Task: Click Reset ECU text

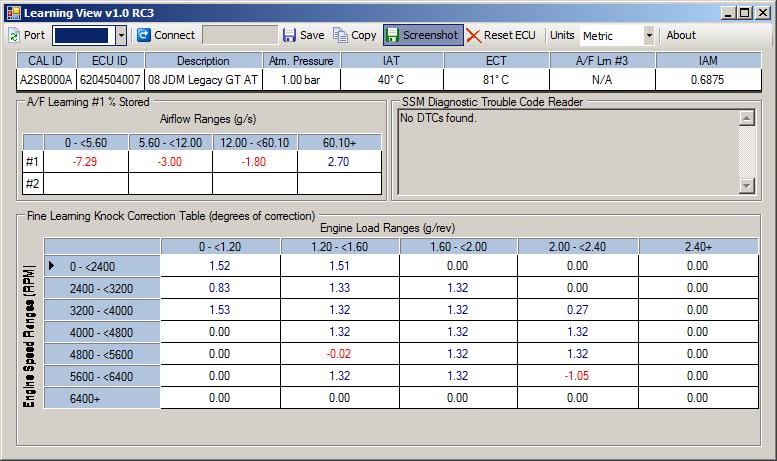Action: click(509, 35)
